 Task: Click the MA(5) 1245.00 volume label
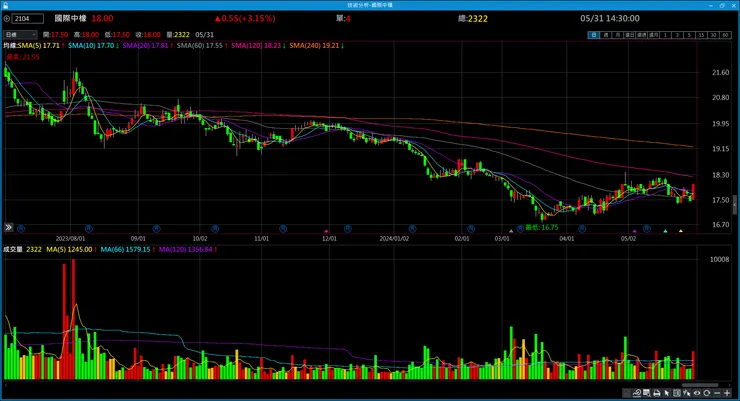point(69,249)
